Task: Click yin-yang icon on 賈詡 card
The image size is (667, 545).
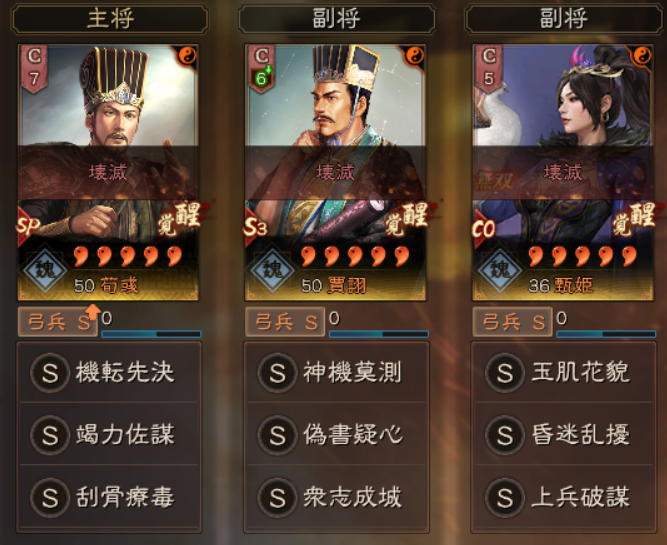Action: click(414, 56)
